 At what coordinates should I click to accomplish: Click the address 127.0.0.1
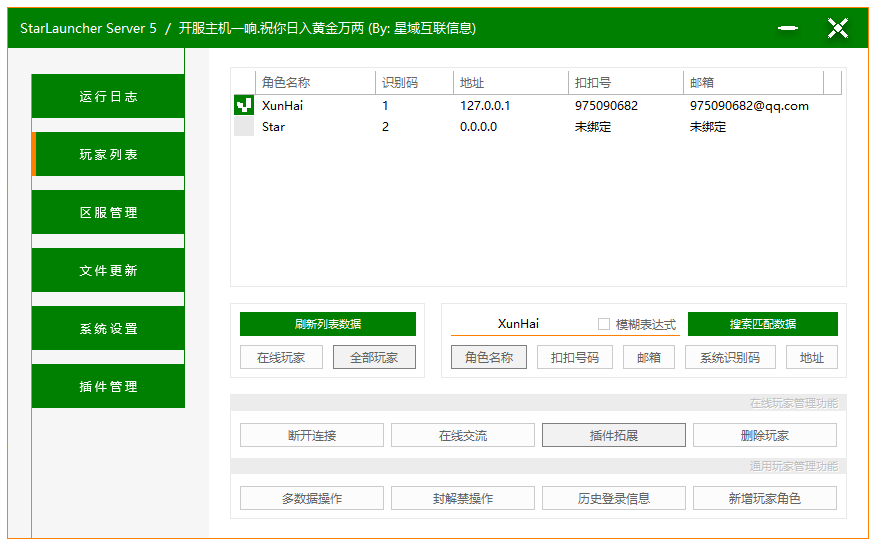click(485, 105)
